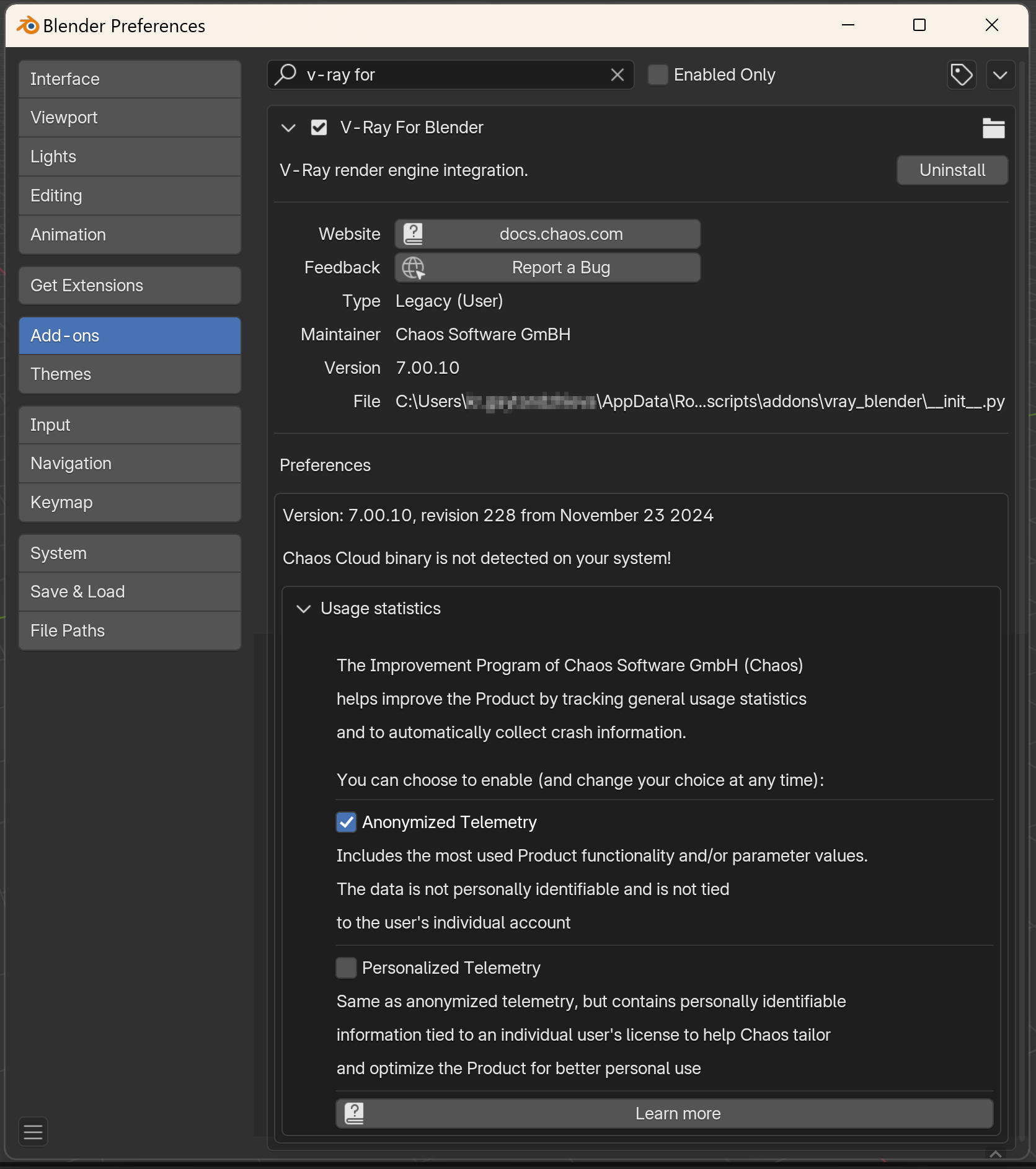
Task: Open docs.chaos.com website link
Action: point(548,234)
